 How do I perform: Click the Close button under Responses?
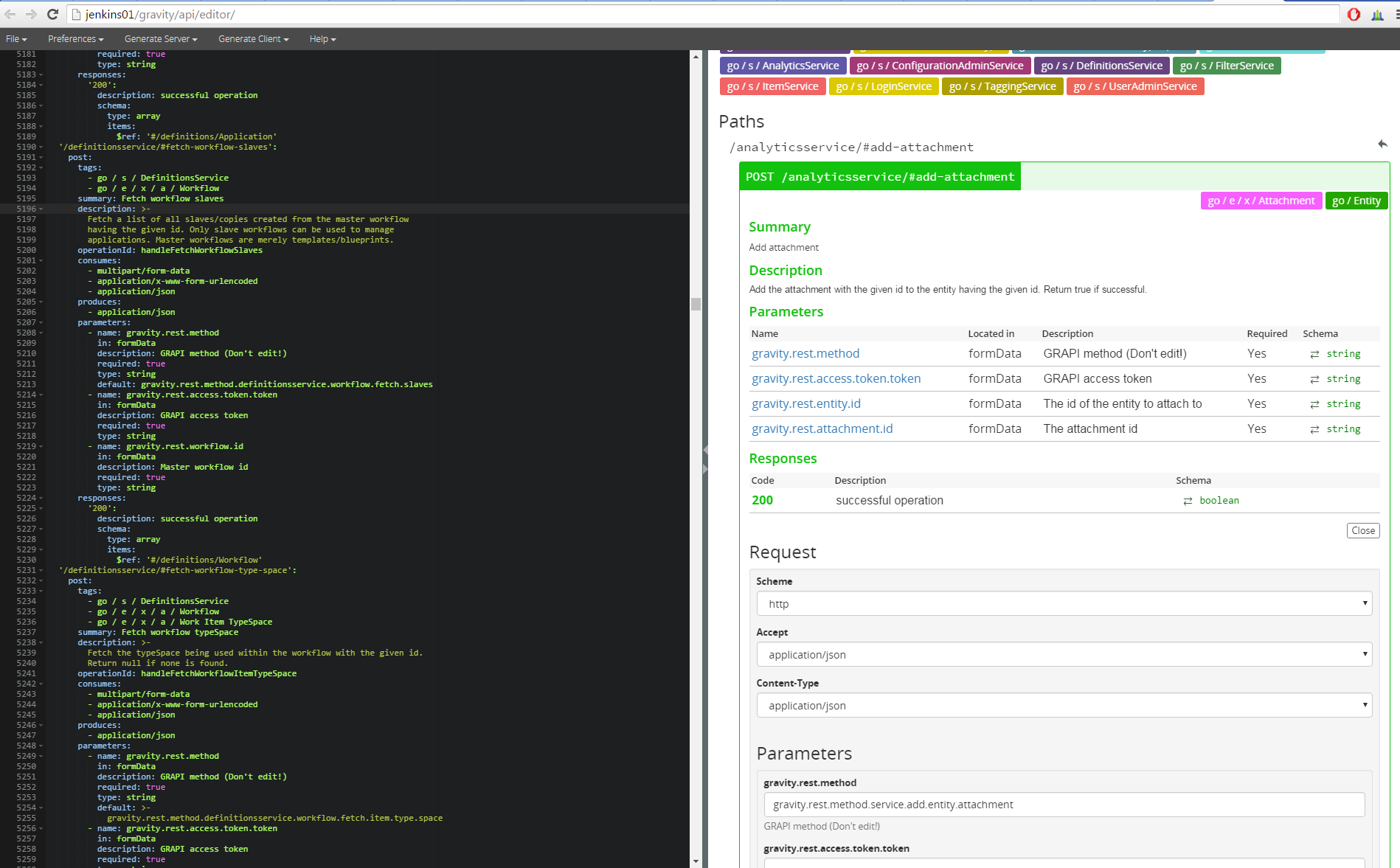coord(1363,530)
